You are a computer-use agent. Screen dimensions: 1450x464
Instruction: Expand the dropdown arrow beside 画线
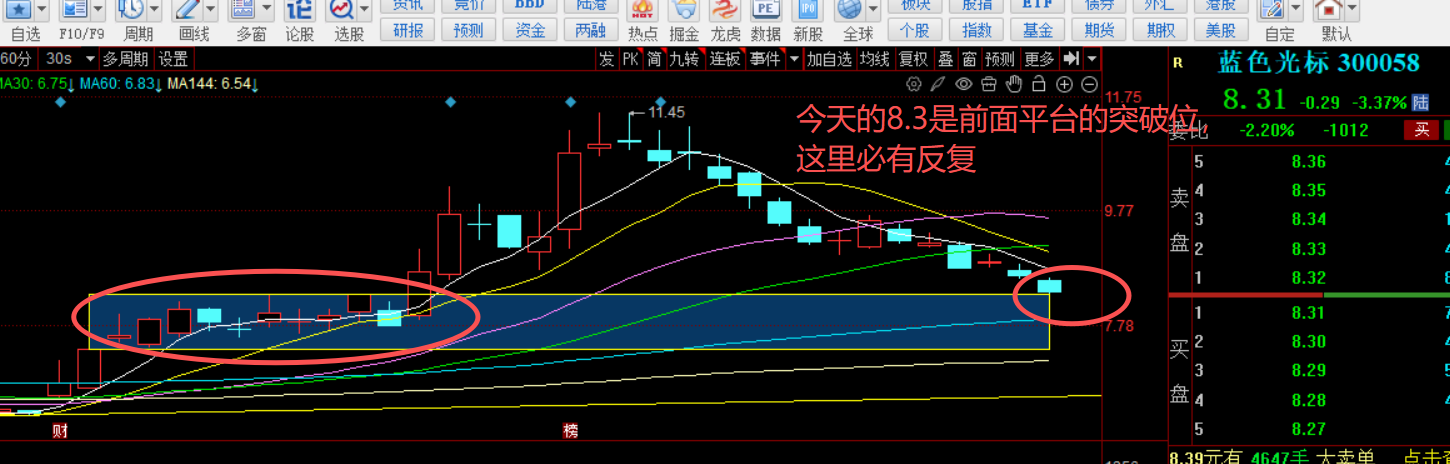pos(211,9)
